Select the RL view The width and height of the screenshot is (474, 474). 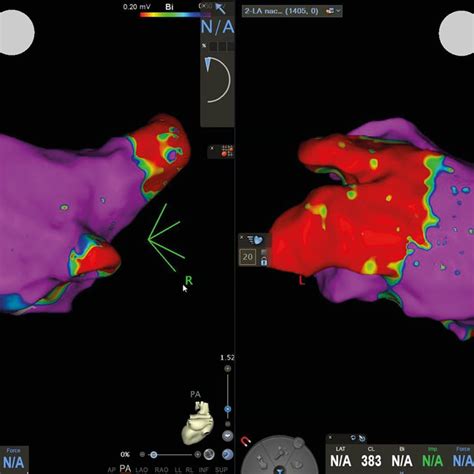click(189, 470)
